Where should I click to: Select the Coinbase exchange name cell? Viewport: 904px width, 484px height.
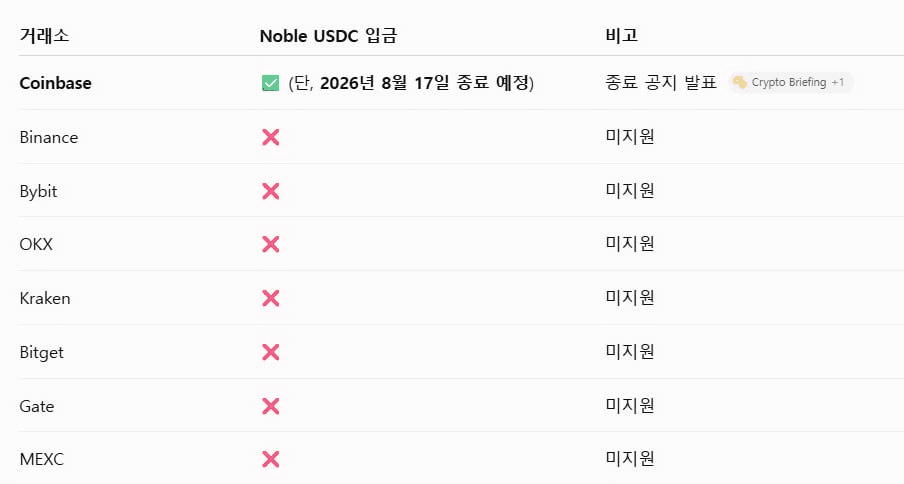[x=55, y=83]
